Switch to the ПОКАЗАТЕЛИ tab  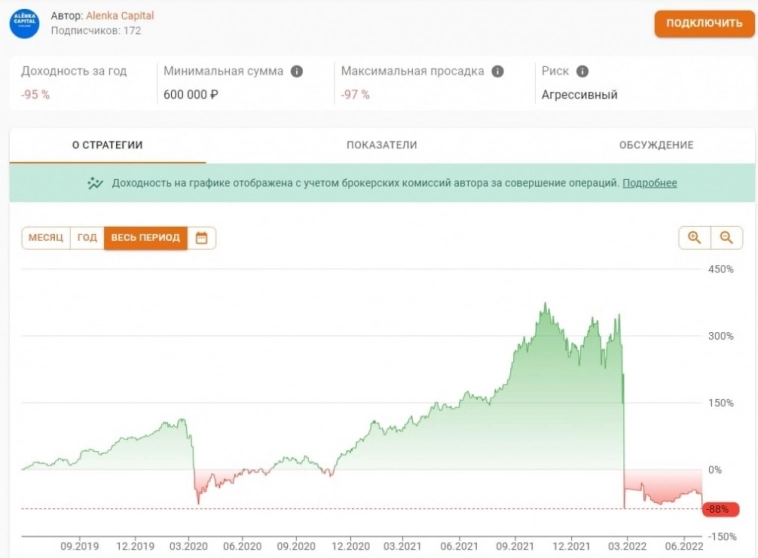(382, 145)
